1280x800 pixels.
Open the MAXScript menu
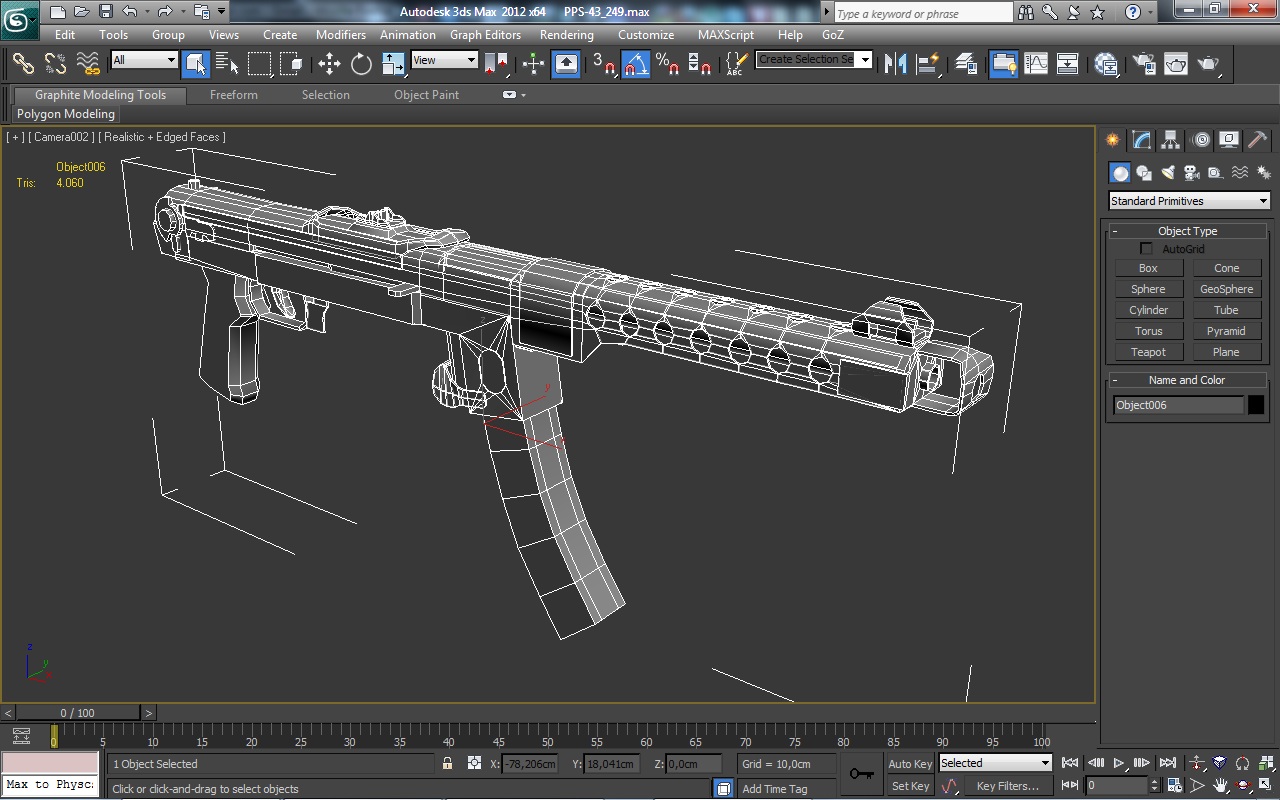click(x=726, y=34)
